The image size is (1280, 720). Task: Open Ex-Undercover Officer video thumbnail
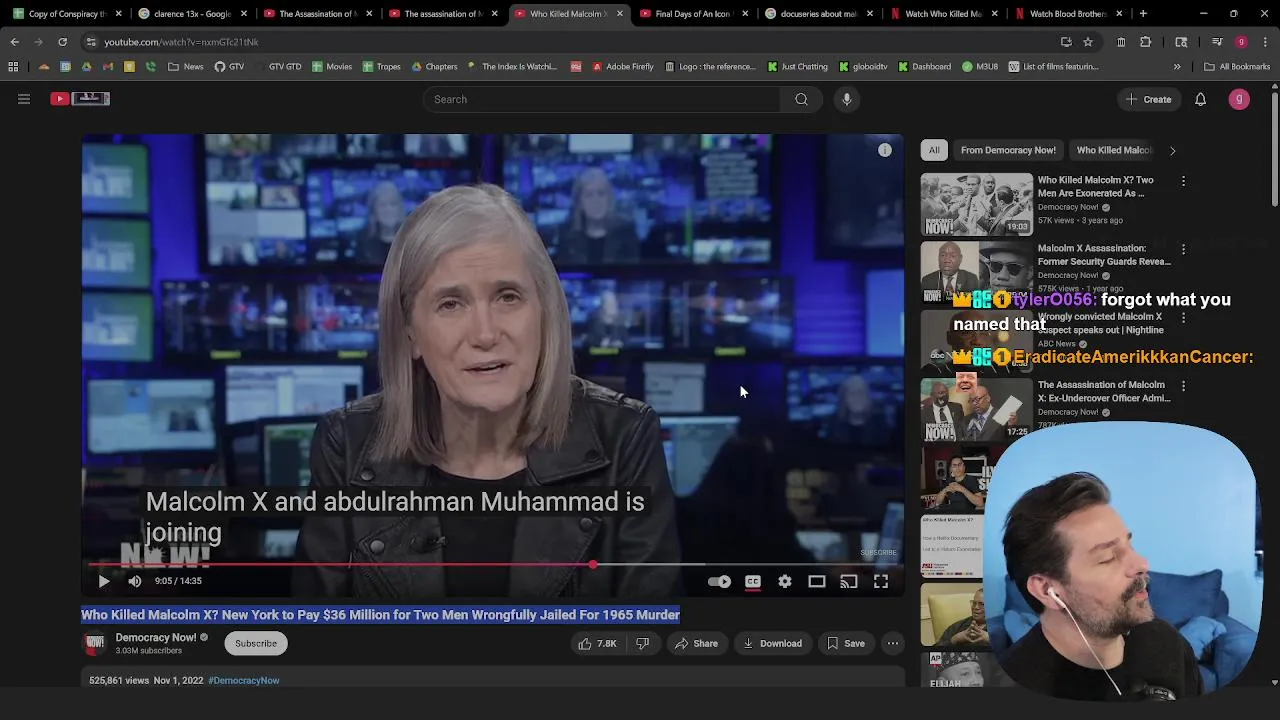977,409
